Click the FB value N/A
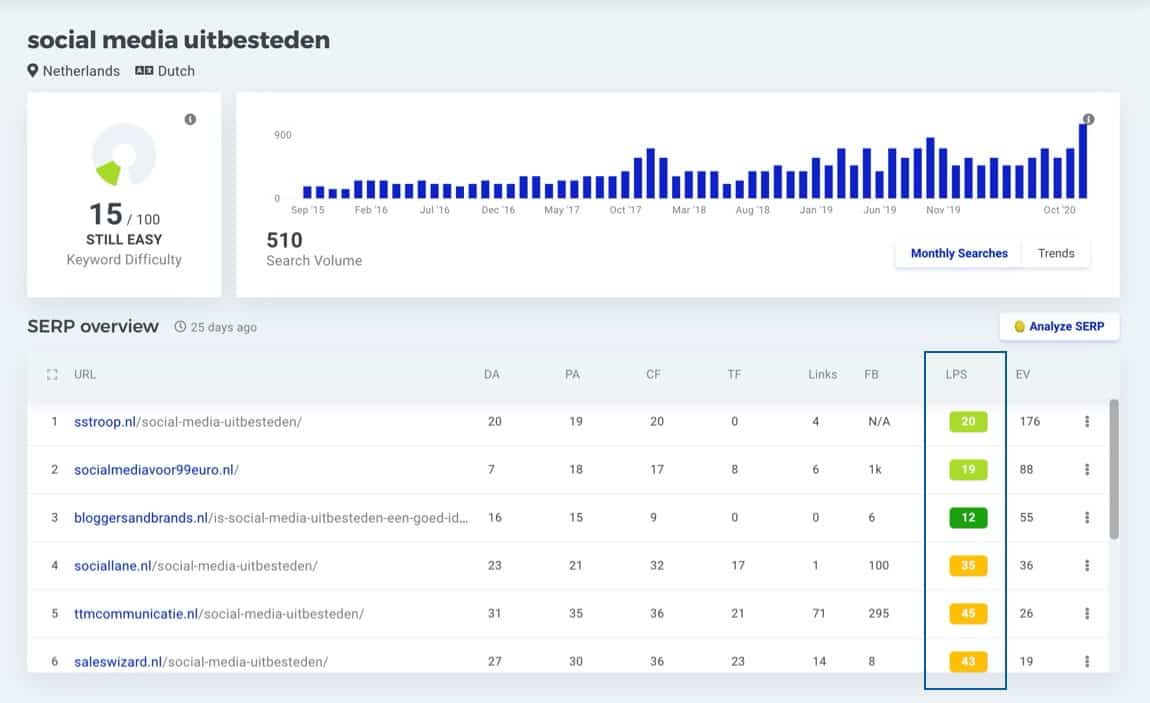The image size is (1150, 703). pyautogui.click(x=879, y=422)
